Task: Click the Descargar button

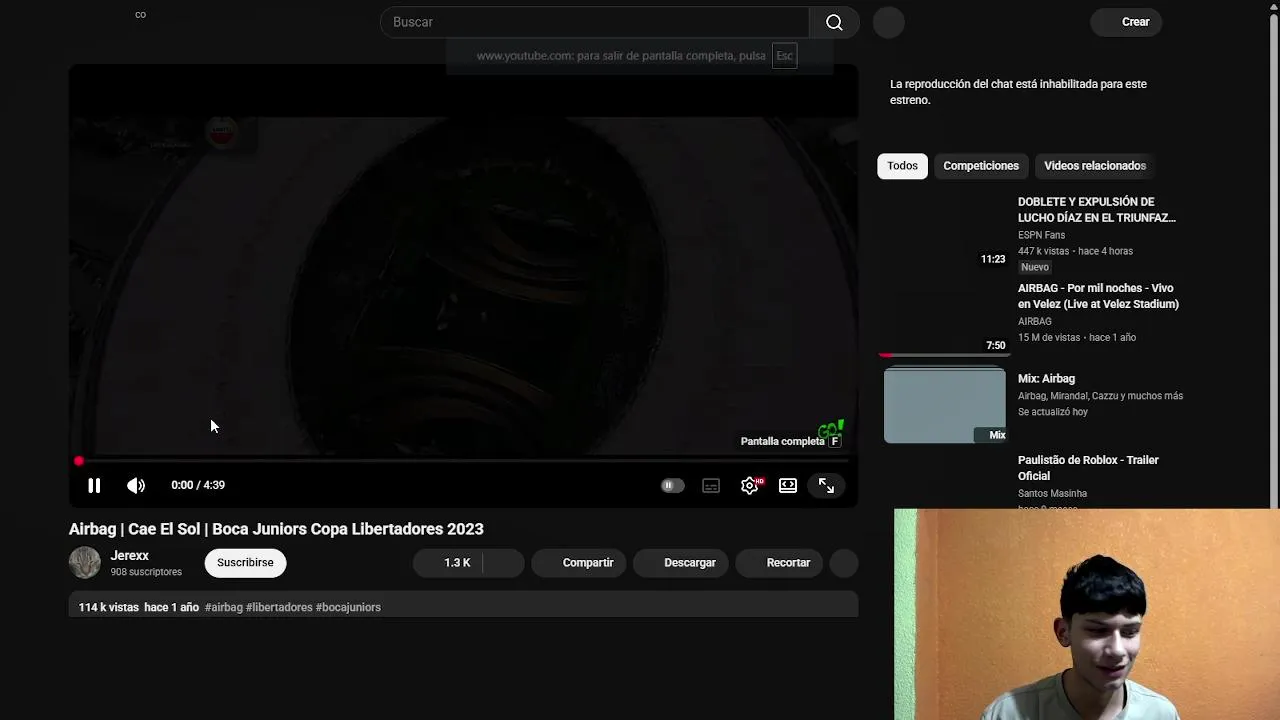Action: [680, 563]
